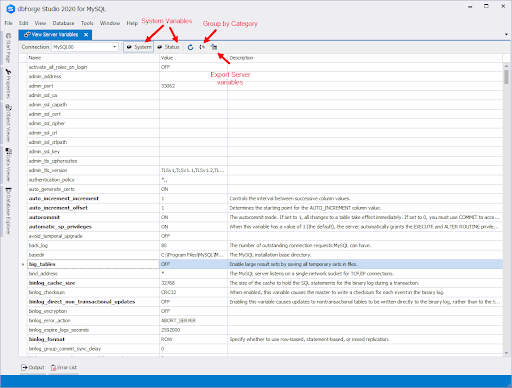This screenshot has width=512, height=388.
Task: Click the Value column header
Action: [193, 58]
